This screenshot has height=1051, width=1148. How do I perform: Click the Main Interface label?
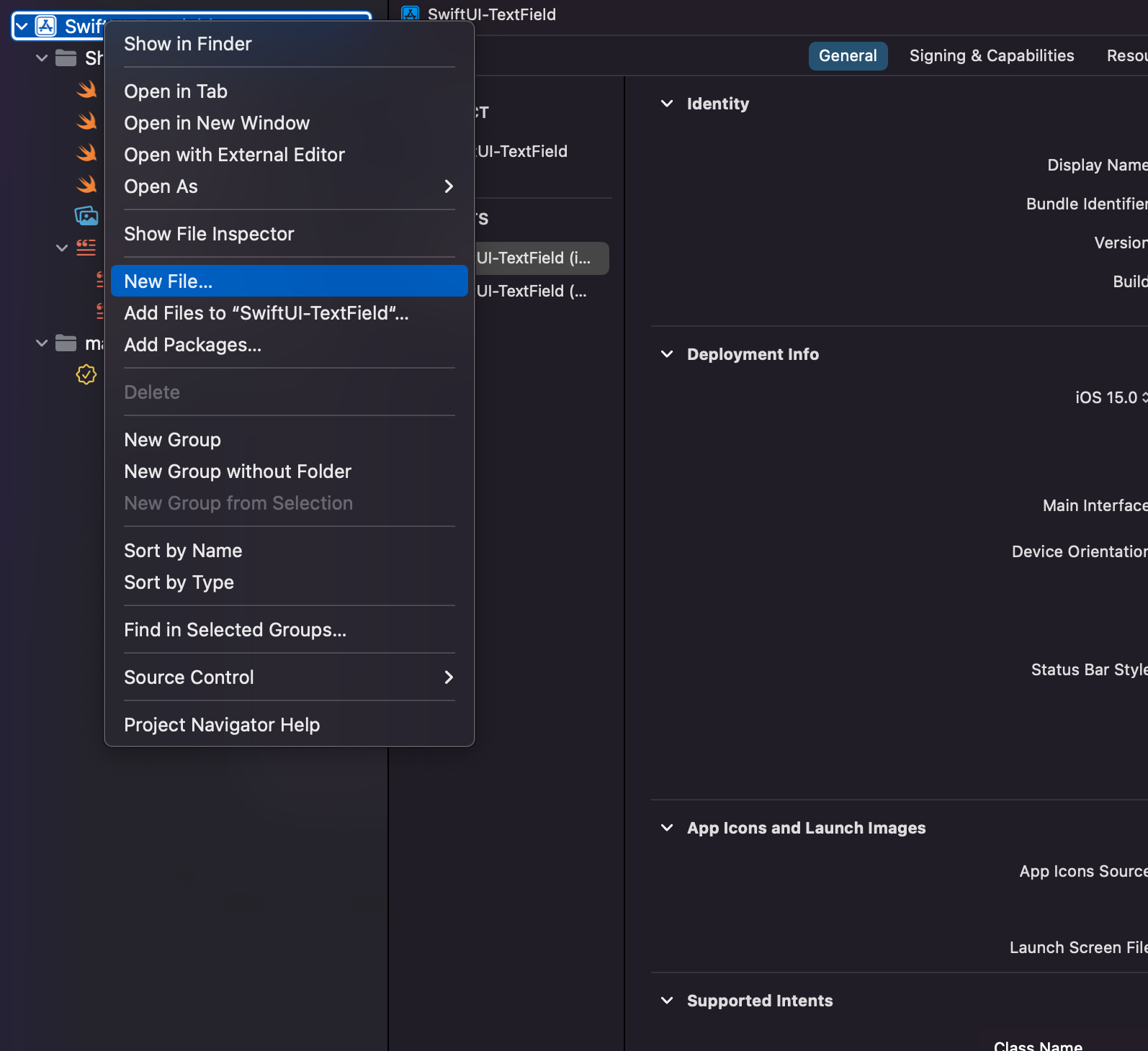[1095, 506]
